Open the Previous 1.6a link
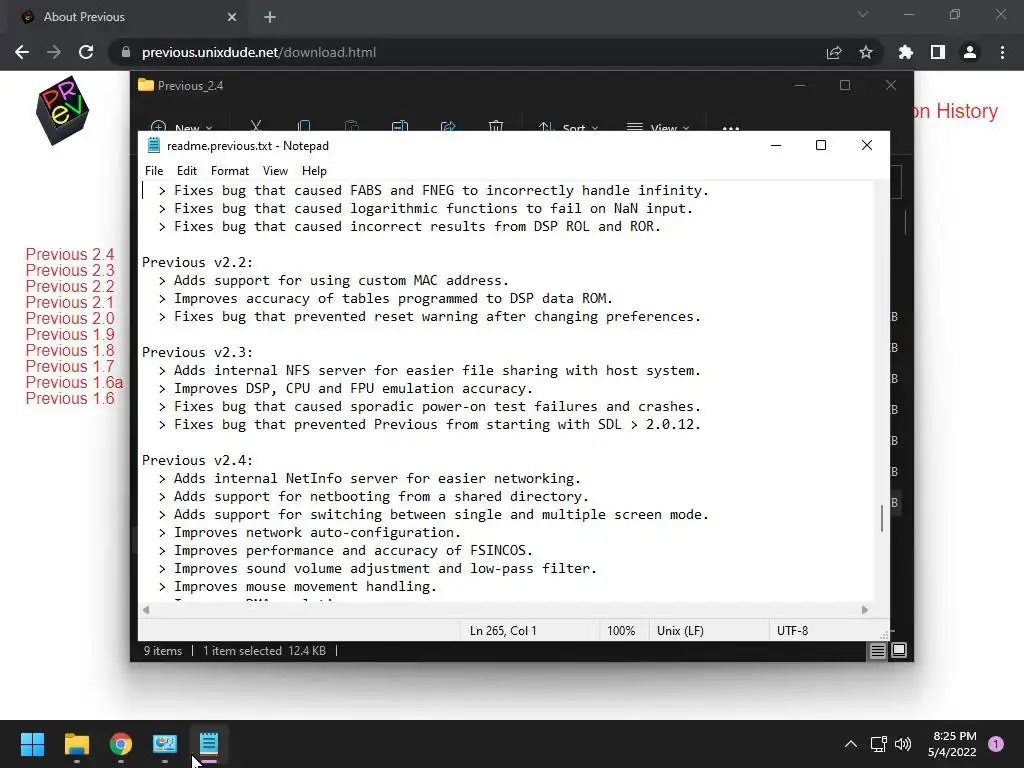1024x768 pixels. point(74,382)
